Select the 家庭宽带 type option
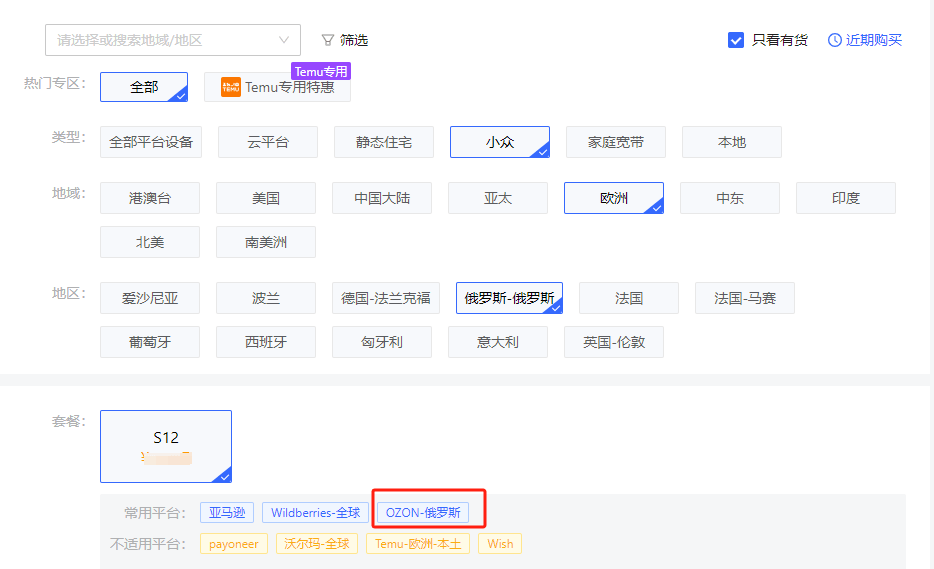Viewport: 934px width, 569px height. (x=616, y=142)
